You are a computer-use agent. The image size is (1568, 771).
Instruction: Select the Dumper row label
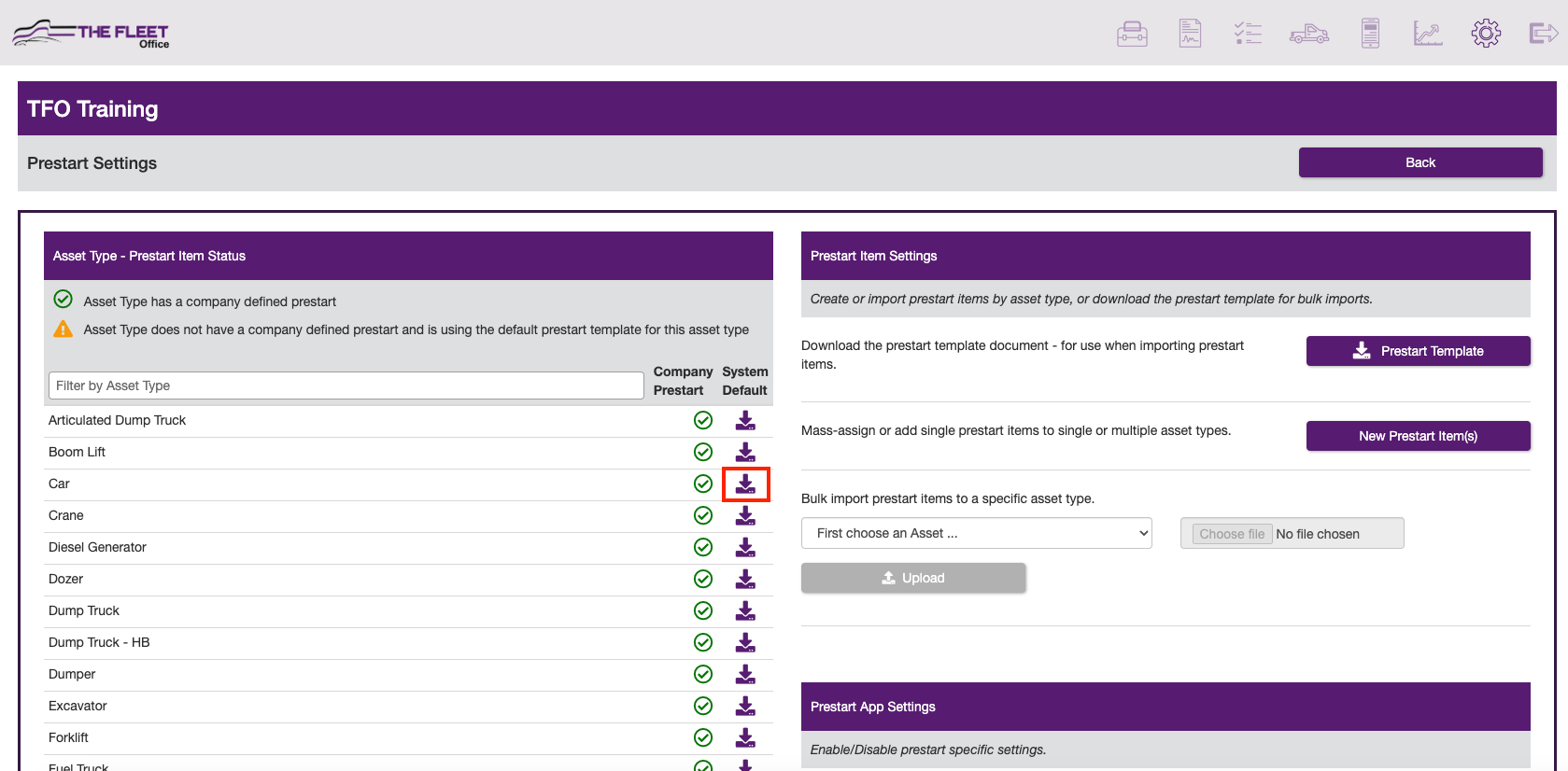pyautogui.click(x=72, y=674)
